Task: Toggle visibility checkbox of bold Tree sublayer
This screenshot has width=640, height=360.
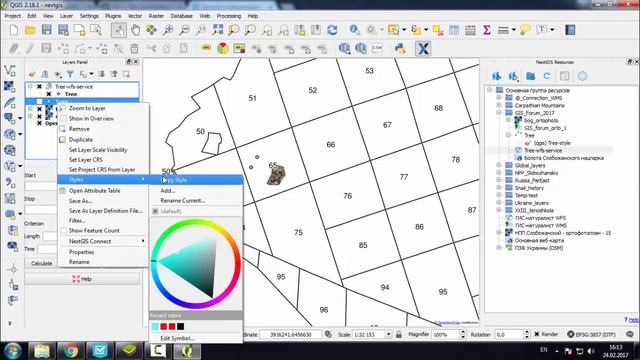Action: click(x=49, y=94)
